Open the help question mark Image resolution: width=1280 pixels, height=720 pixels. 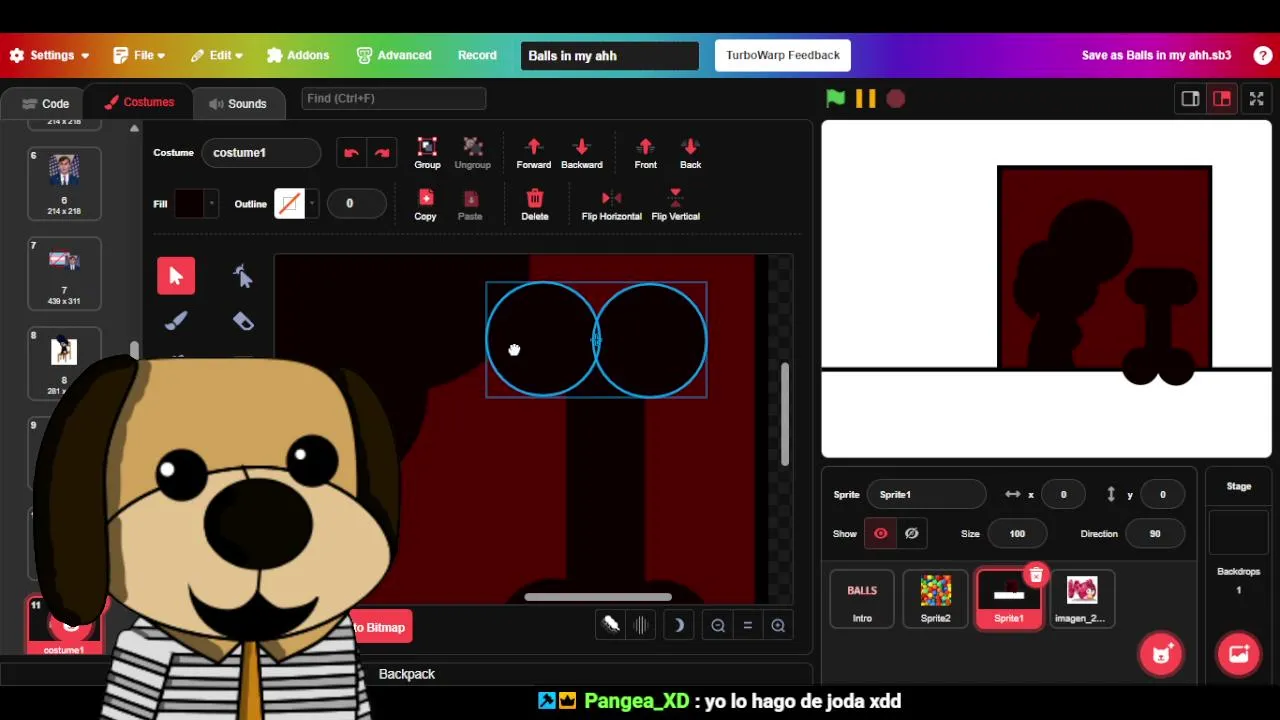[1263, 56]
